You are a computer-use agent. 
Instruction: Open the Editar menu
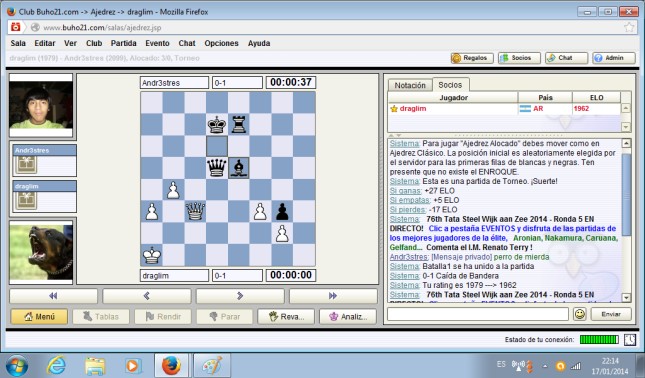click(45, 43)
